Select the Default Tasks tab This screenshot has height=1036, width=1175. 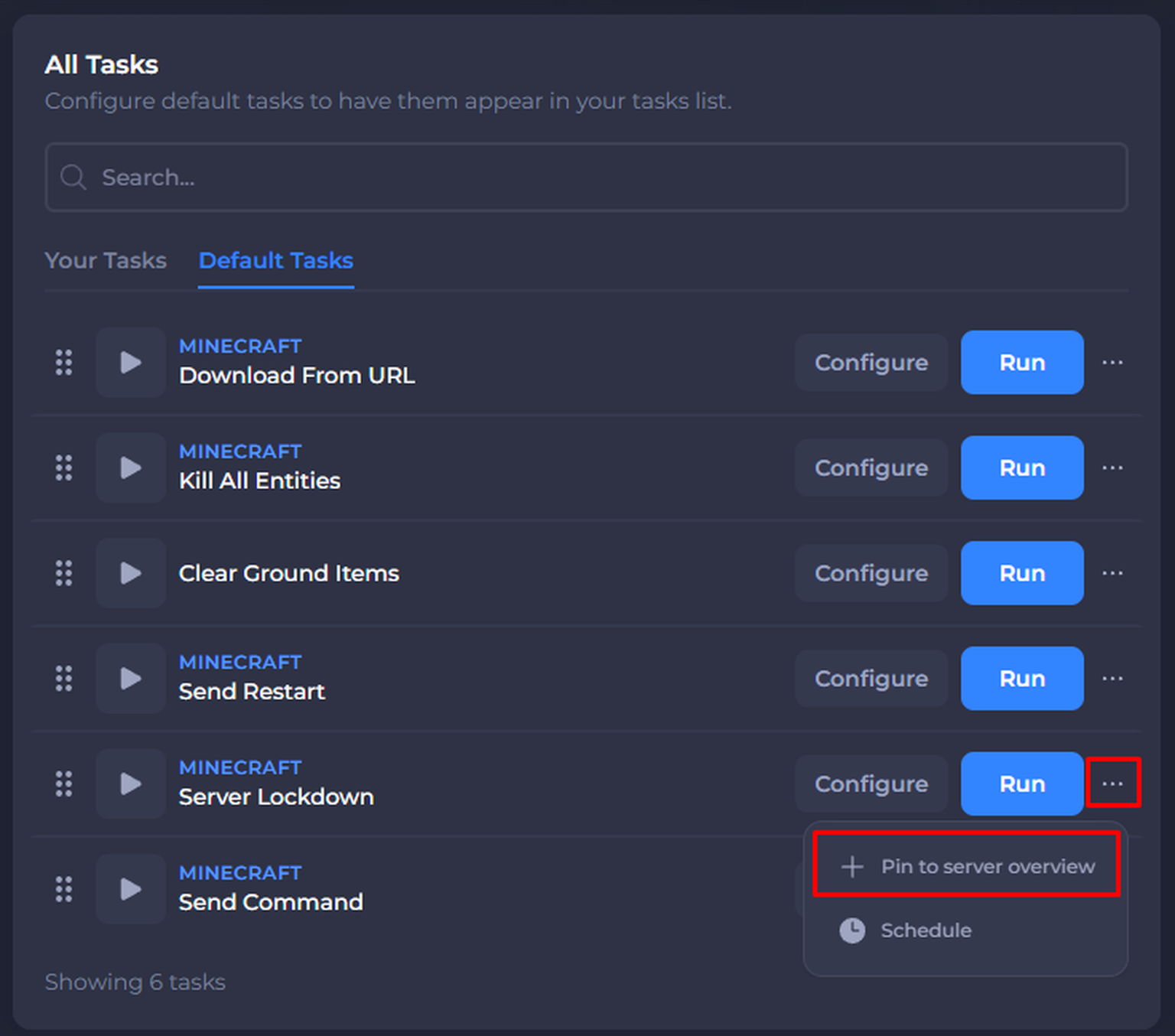click(x=276, y=260)
